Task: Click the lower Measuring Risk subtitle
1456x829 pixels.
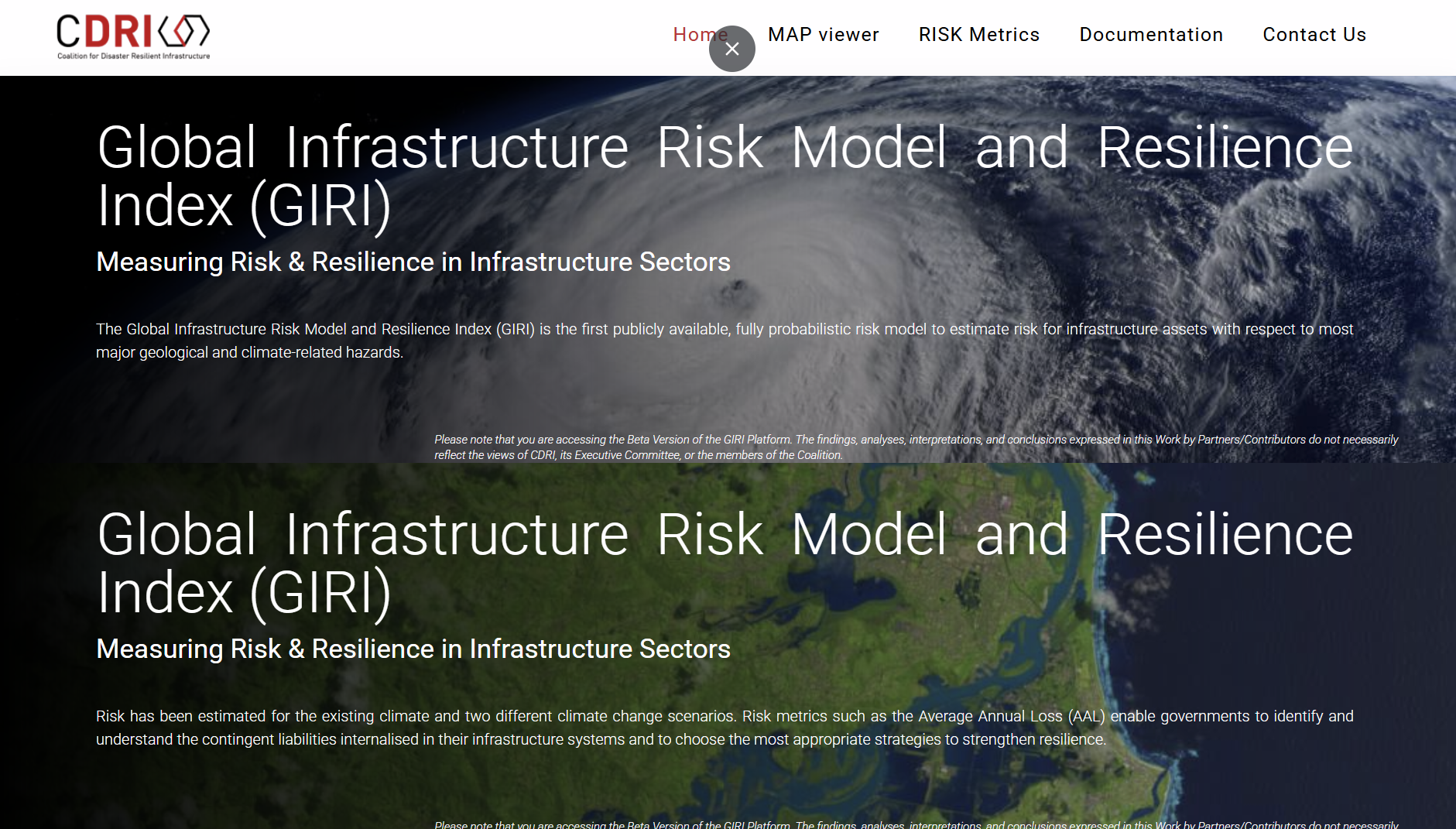Action: [x=413, y=649]
